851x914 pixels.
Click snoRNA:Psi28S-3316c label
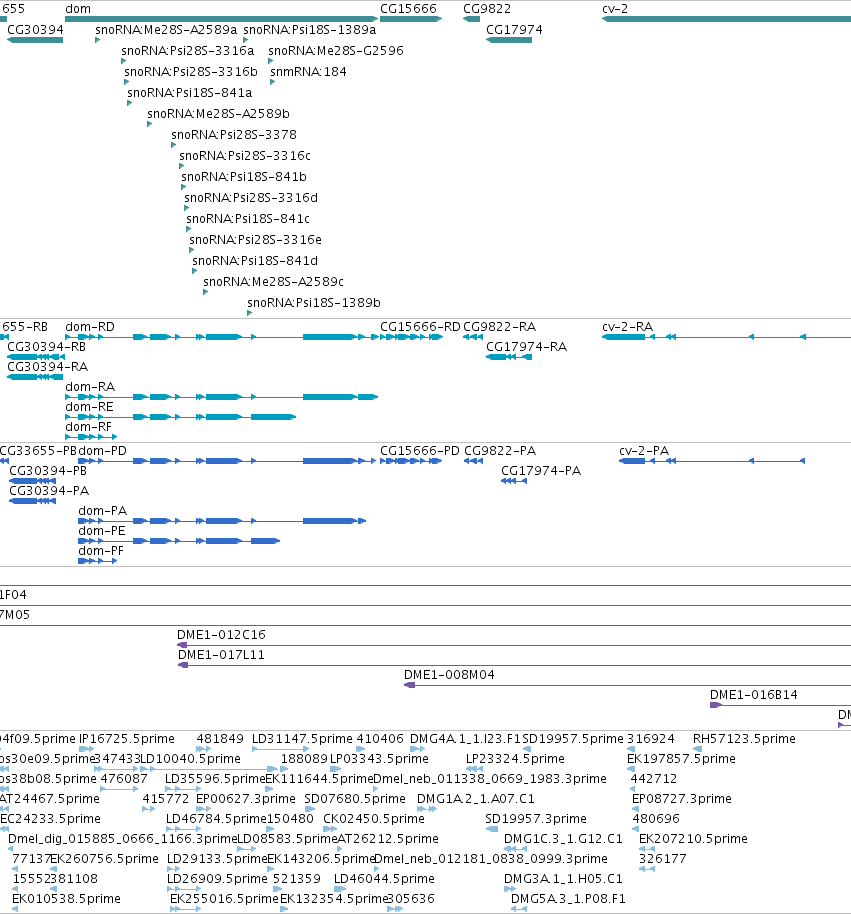point(245,156)
